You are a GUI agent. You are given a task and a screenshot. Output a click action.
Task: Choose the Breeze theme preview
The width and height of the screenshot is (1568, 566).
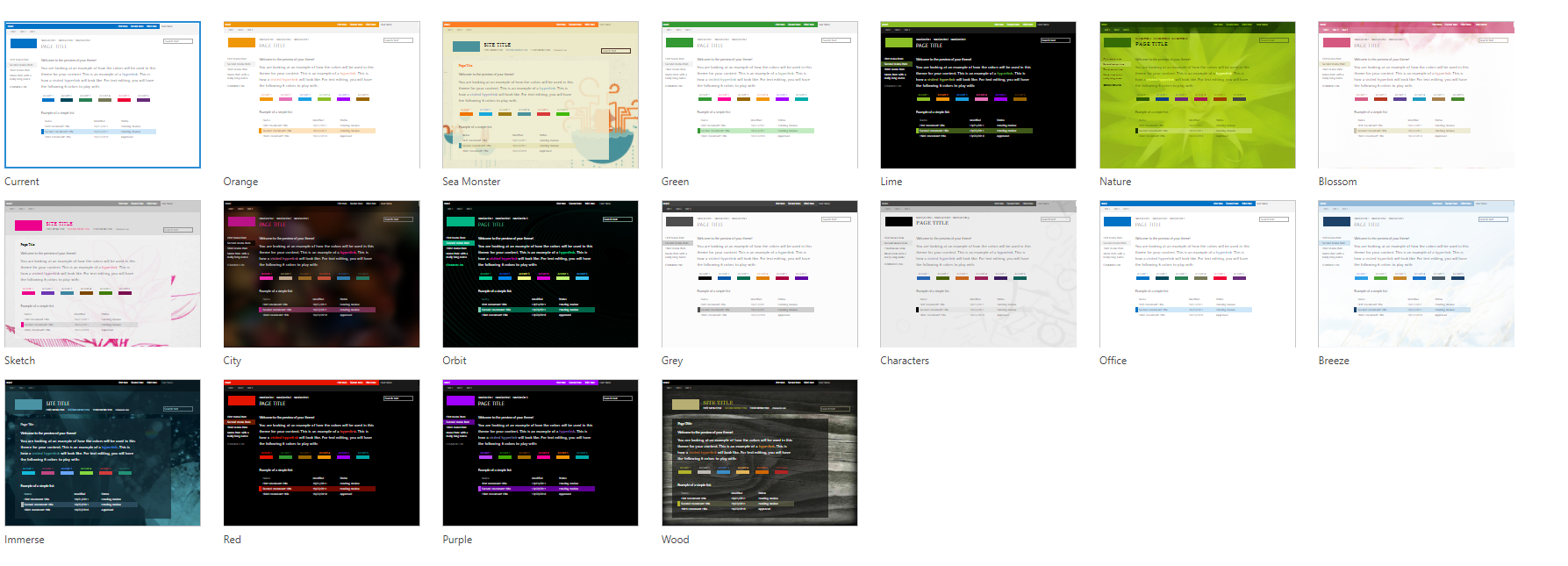(x=1416, y=274)
